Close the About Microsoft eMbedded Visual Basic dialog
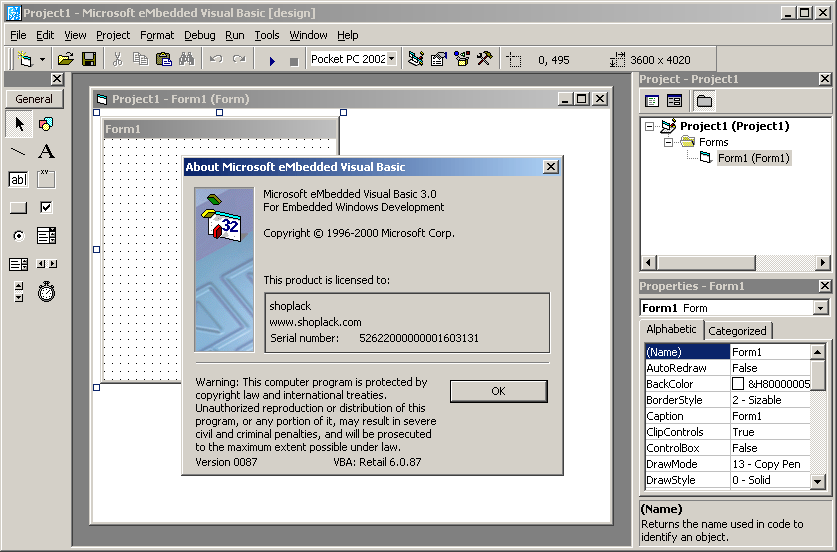Screen dimensions: 837x552 (x=550, y=167)
